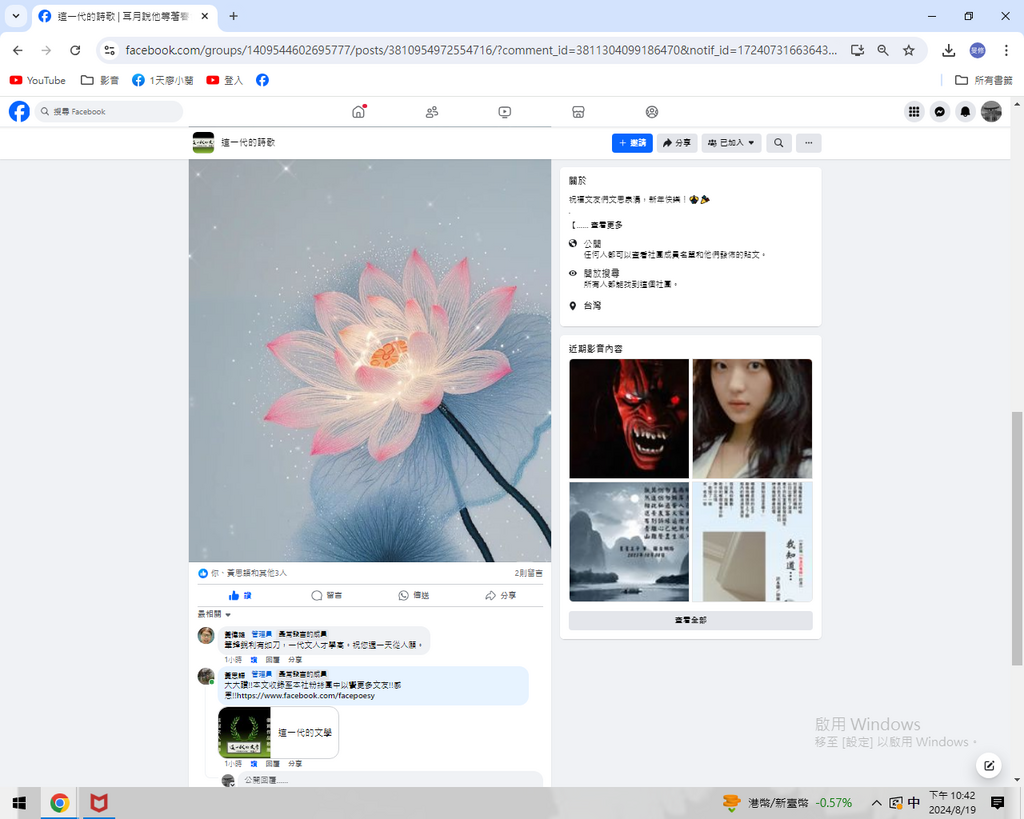The image size is (1024, 819).
Task: Open the Marketplace icon
Action: pos(578,112)
